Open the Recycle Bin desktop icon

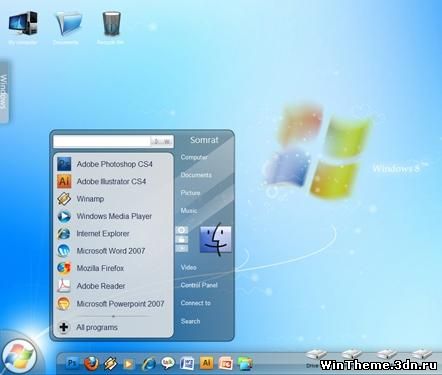click(x=112, y=24)
